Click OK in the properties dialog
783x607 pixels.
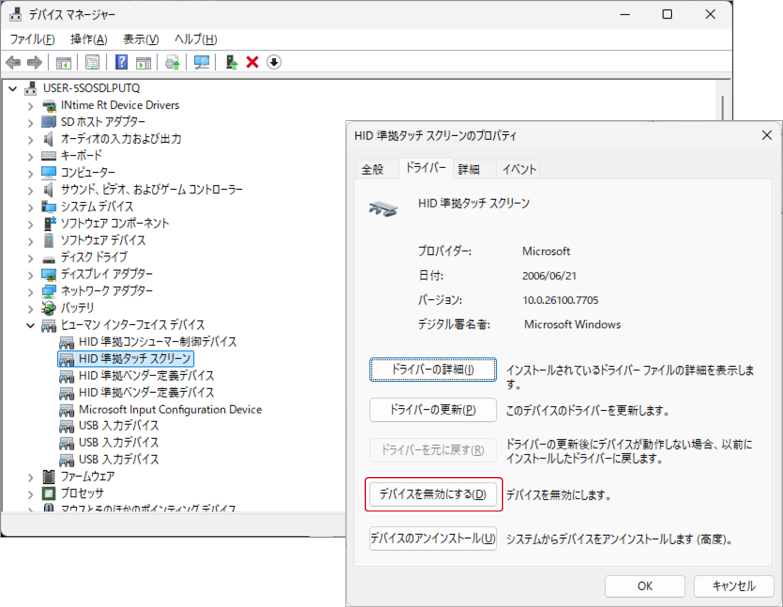pyautogui.click(x=645, y=586)
